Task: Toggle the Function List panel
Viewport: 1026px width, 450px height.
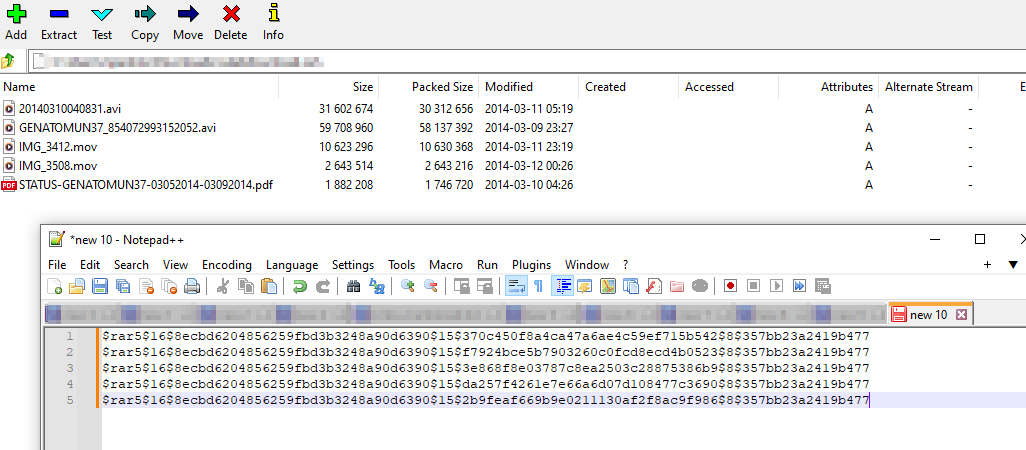Action: pyautogui.click(x=653, y=286)
